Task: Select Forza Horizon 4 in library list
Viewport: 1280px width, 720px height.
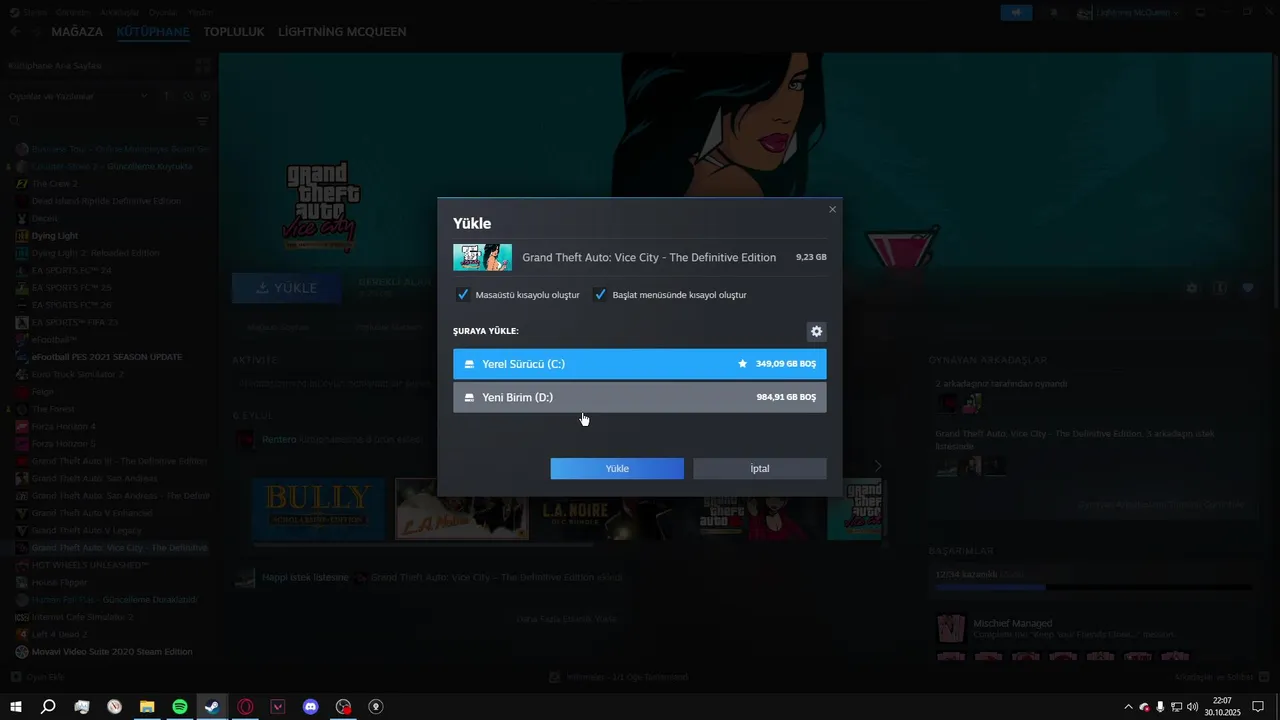Action: (63, 426)
